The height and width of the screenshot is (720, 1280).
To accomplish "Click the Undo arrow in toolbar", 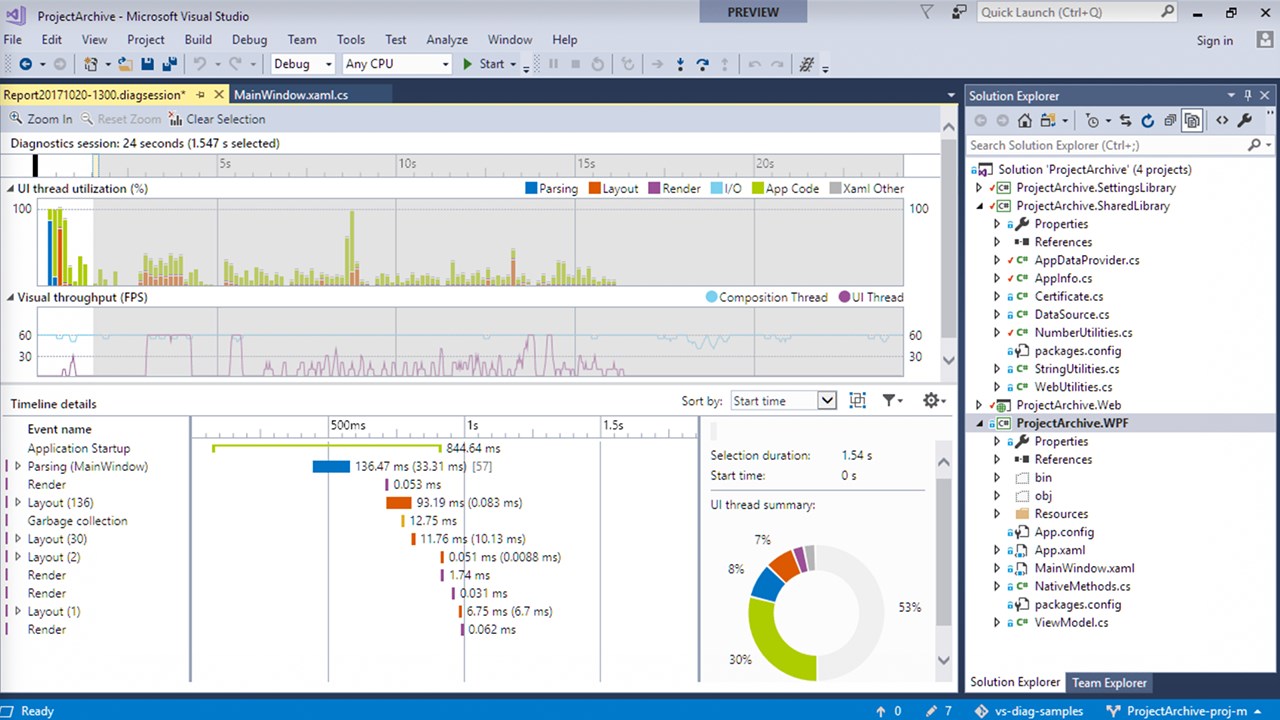I will coord(200,64).
